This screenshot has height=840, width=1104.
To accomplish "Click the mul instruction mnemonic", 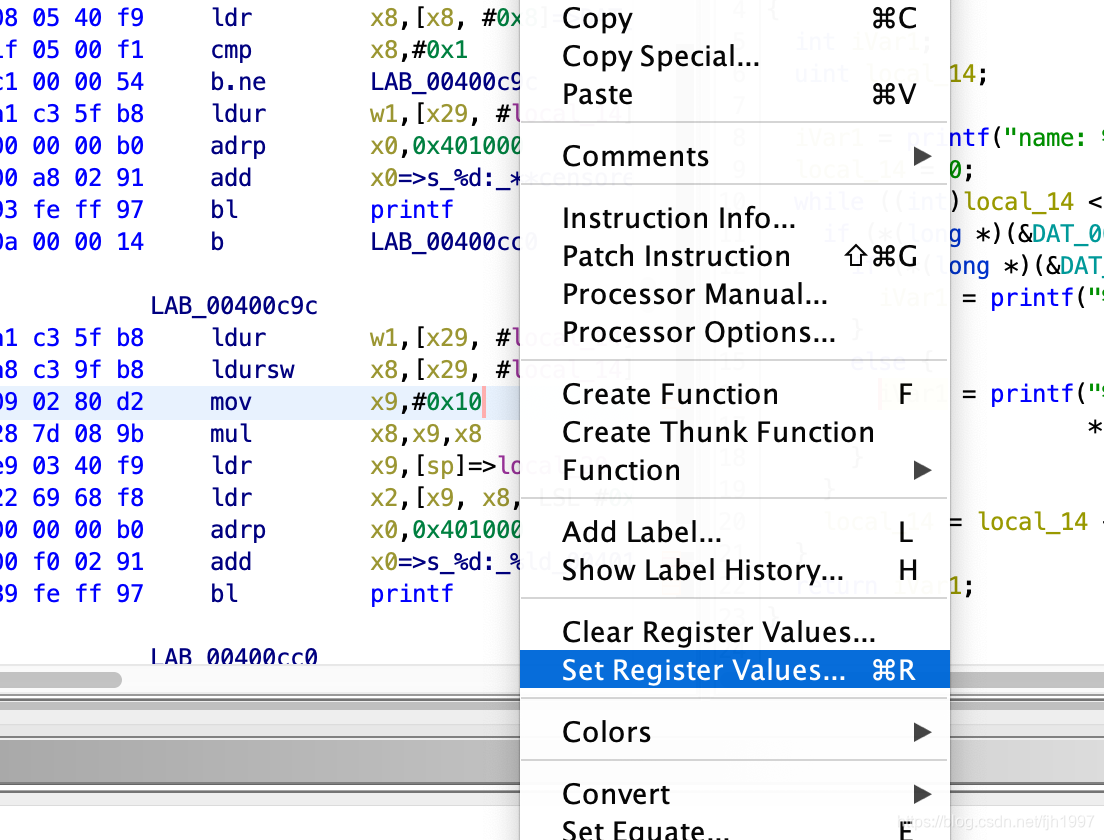I will coord(231,434).
